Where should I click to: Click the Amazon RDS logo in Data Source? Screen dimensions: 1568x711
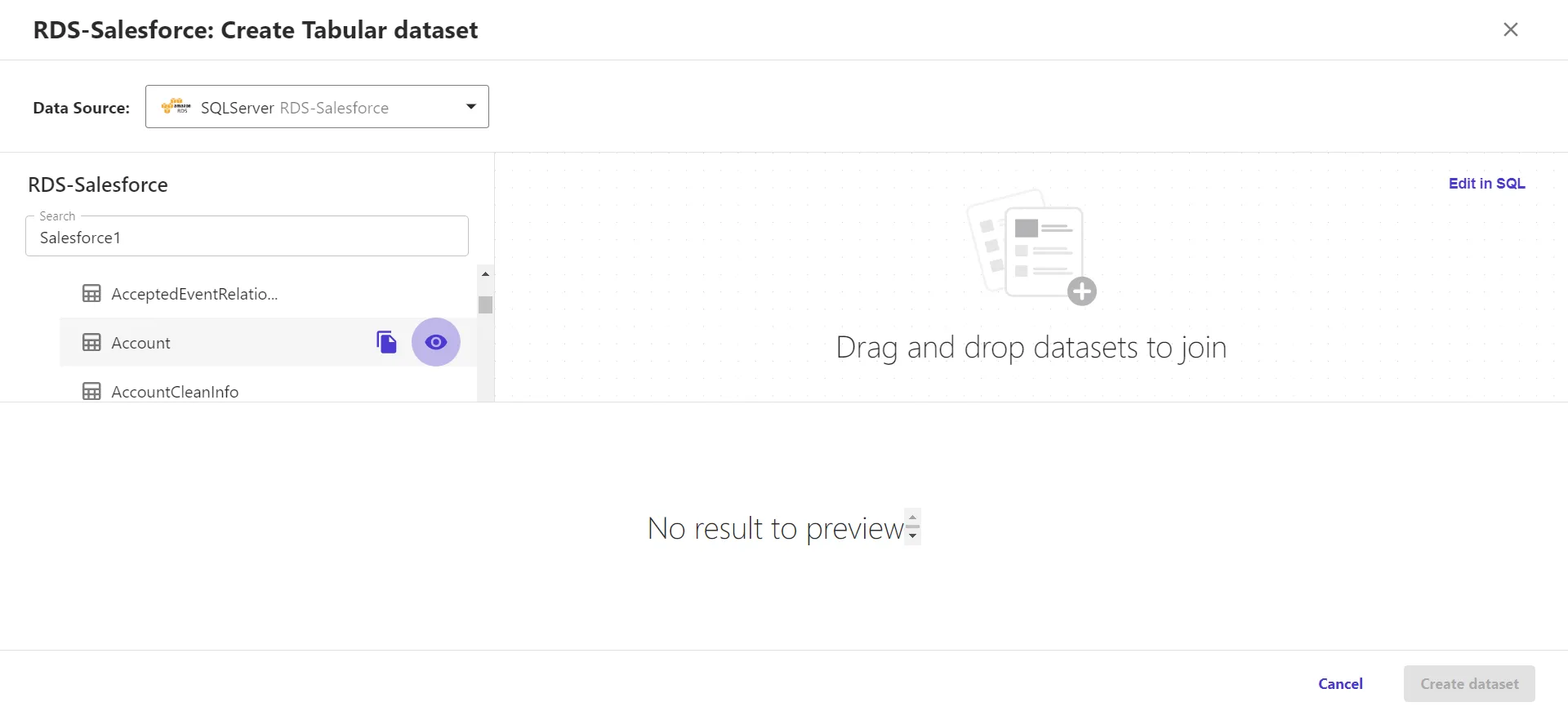tap(176, 107)
